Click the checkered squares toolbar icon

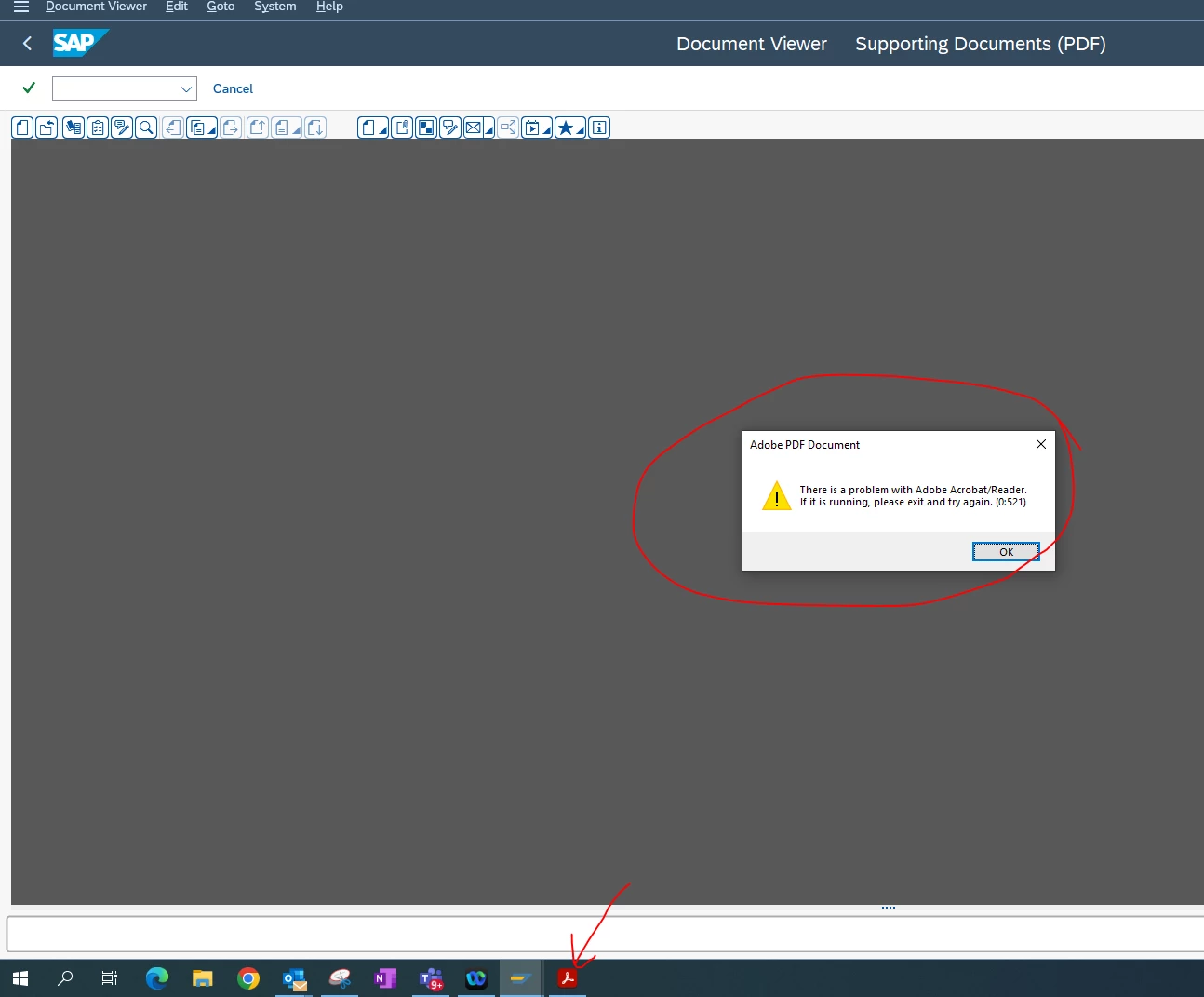pos(426,128)
